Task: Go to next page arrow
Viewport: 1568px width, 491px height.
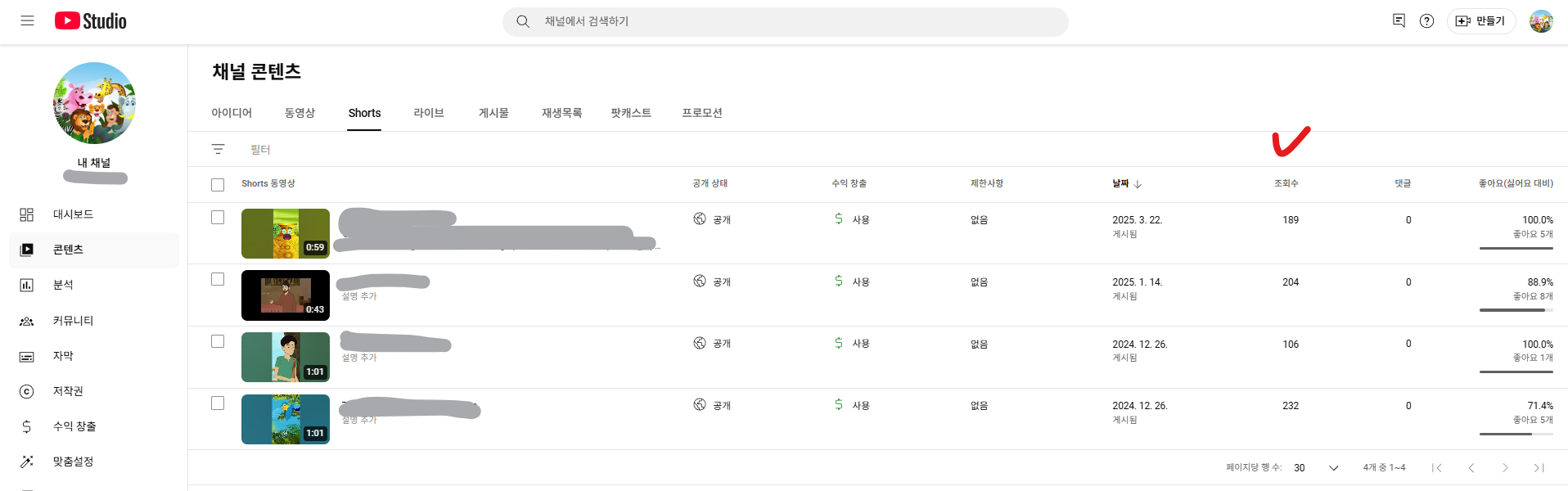Action: [1504, 468]
